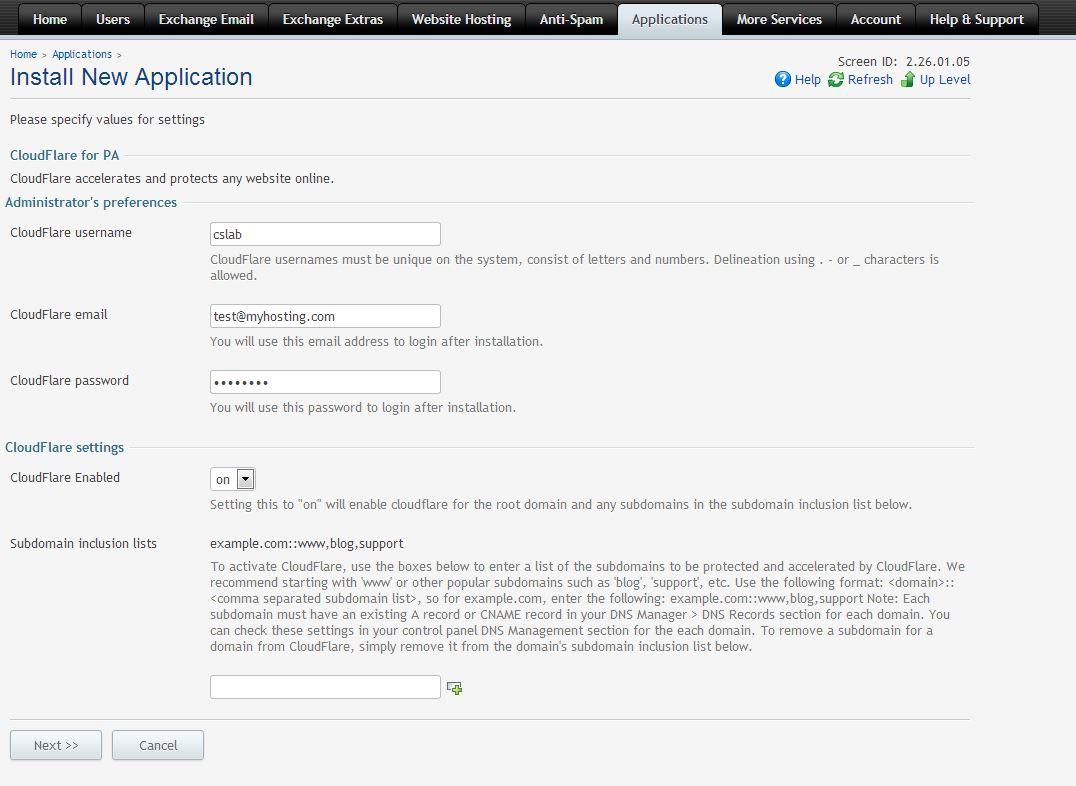1076x786 pixels.
Task: Click the green Refresh arrows icon
Action: [835, 80]
